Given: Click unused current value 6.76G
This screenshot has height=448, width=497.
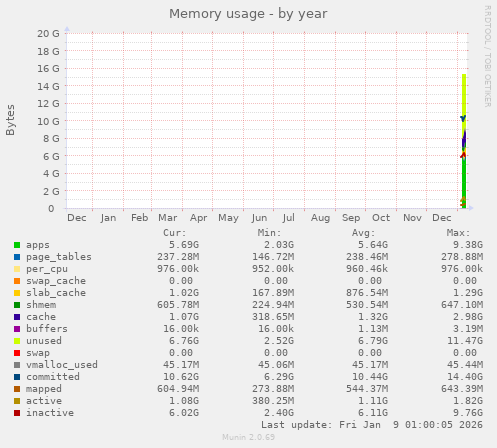Looking at the screenshot, I should [184, 341].
